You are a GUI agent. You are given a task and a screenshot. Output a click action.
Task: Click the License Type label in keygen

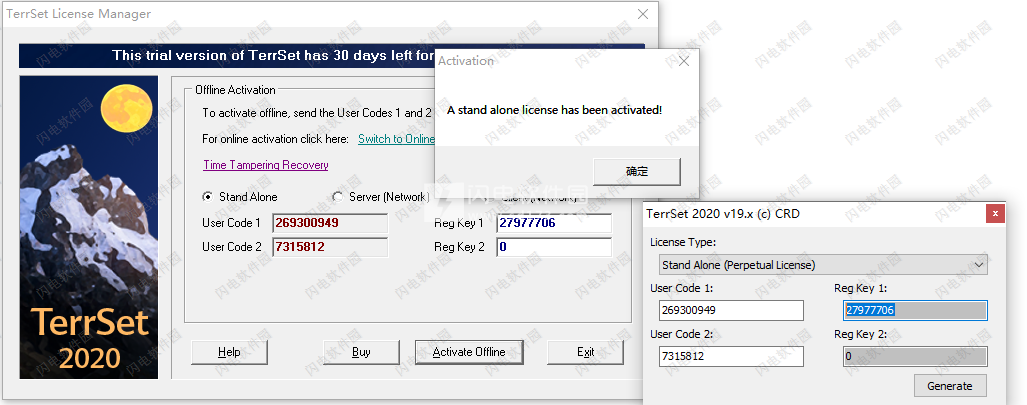click(x=683, y=242)
